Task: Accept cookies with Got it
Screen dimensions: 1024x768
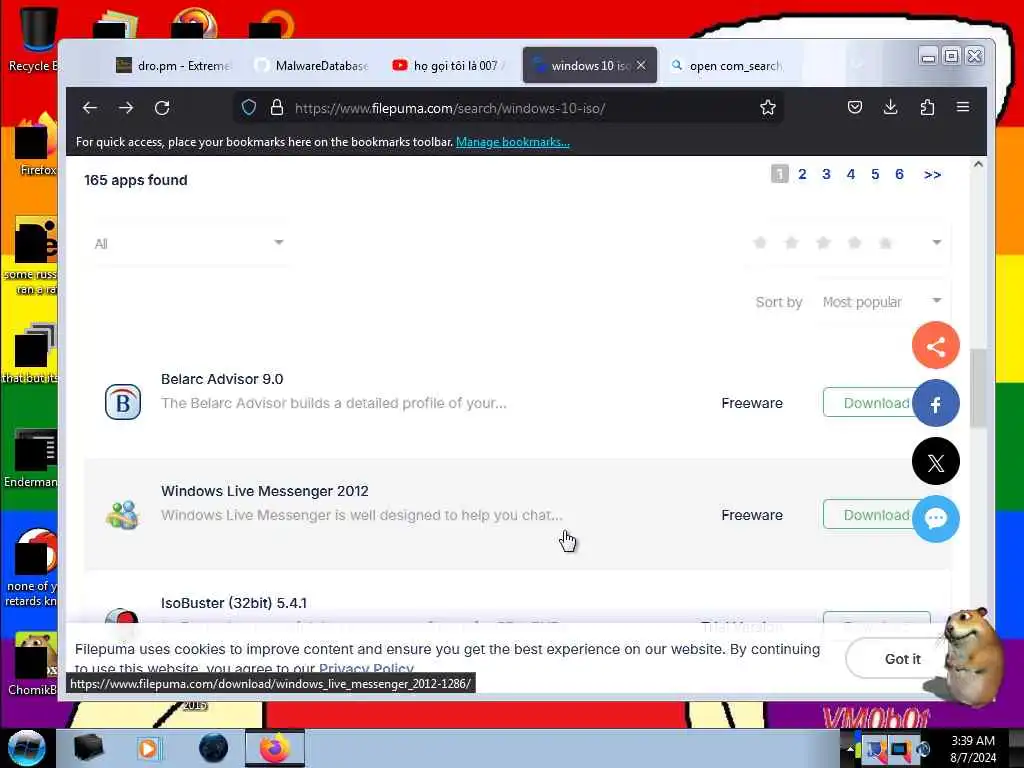Action: click(902, 659)
